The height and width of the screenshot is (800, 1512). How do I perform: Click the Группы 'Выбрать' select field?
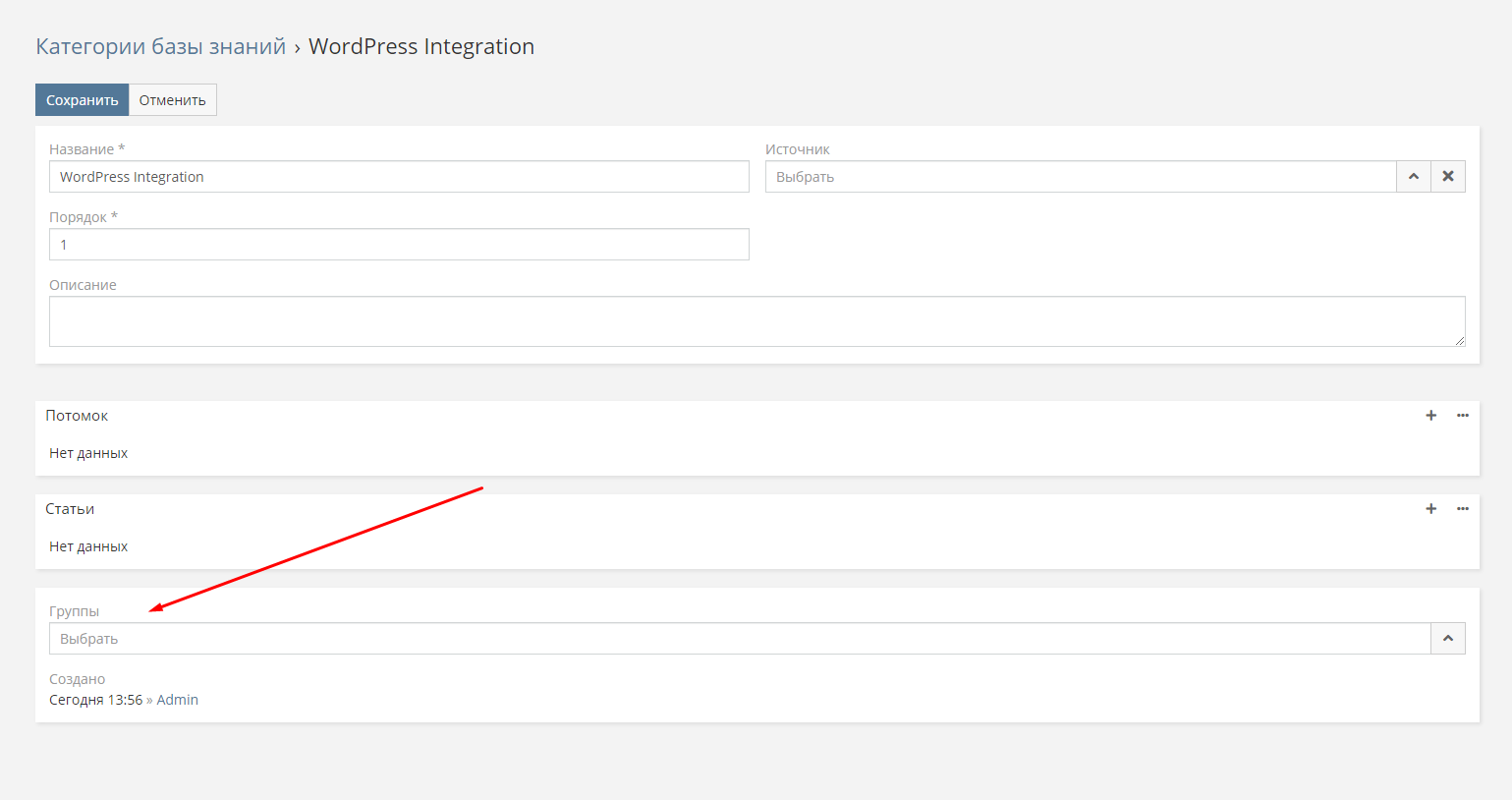coord(739,639)
